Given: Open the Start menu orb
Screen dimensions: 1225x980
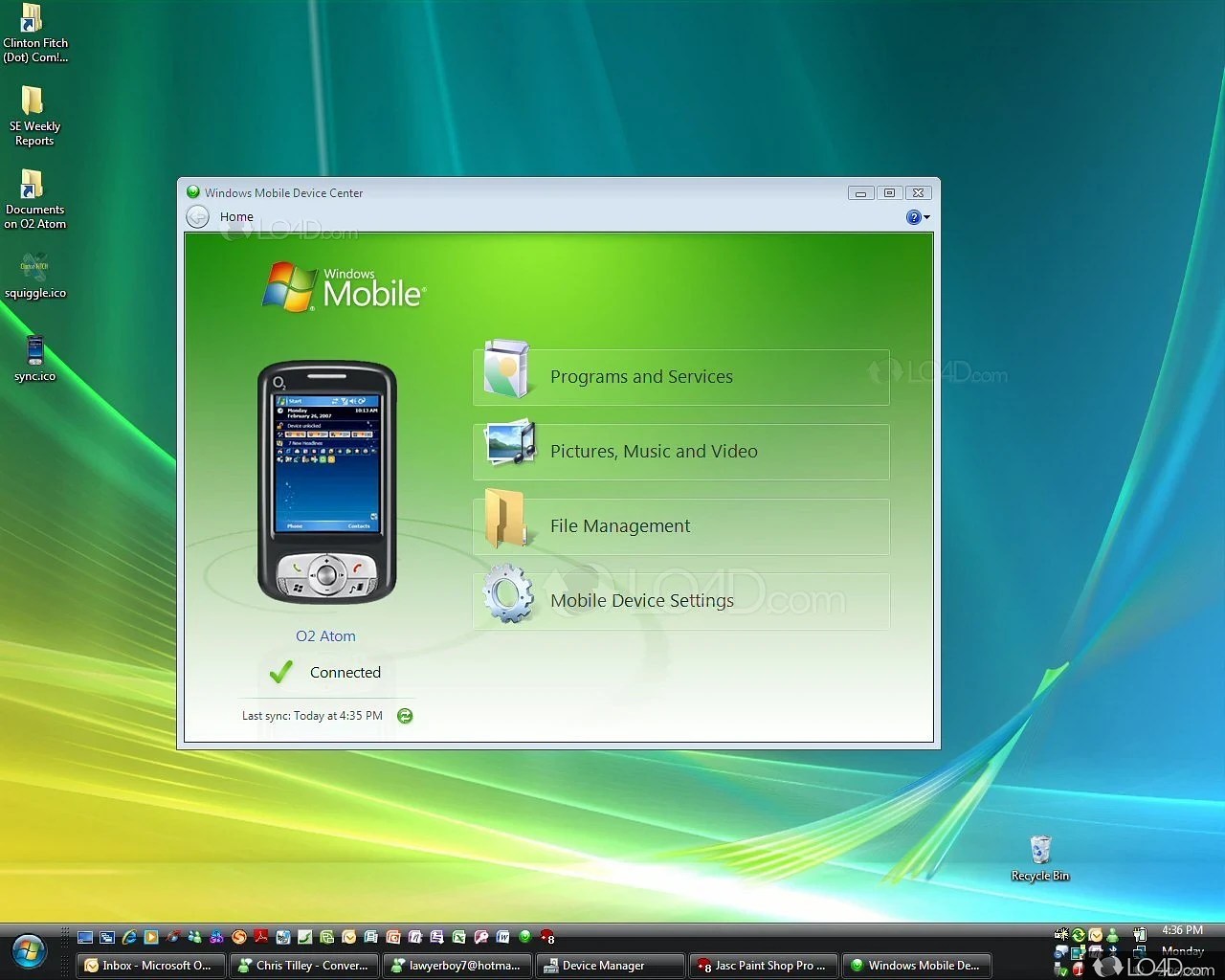Looking at the screenshot, I should 27,952.
